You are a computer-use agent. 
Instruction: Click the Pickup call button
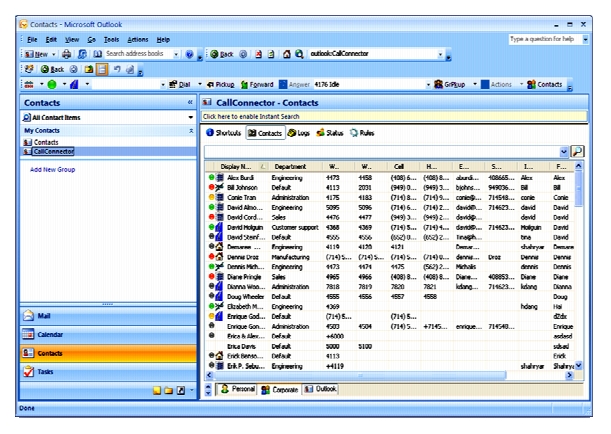(221, 84)
